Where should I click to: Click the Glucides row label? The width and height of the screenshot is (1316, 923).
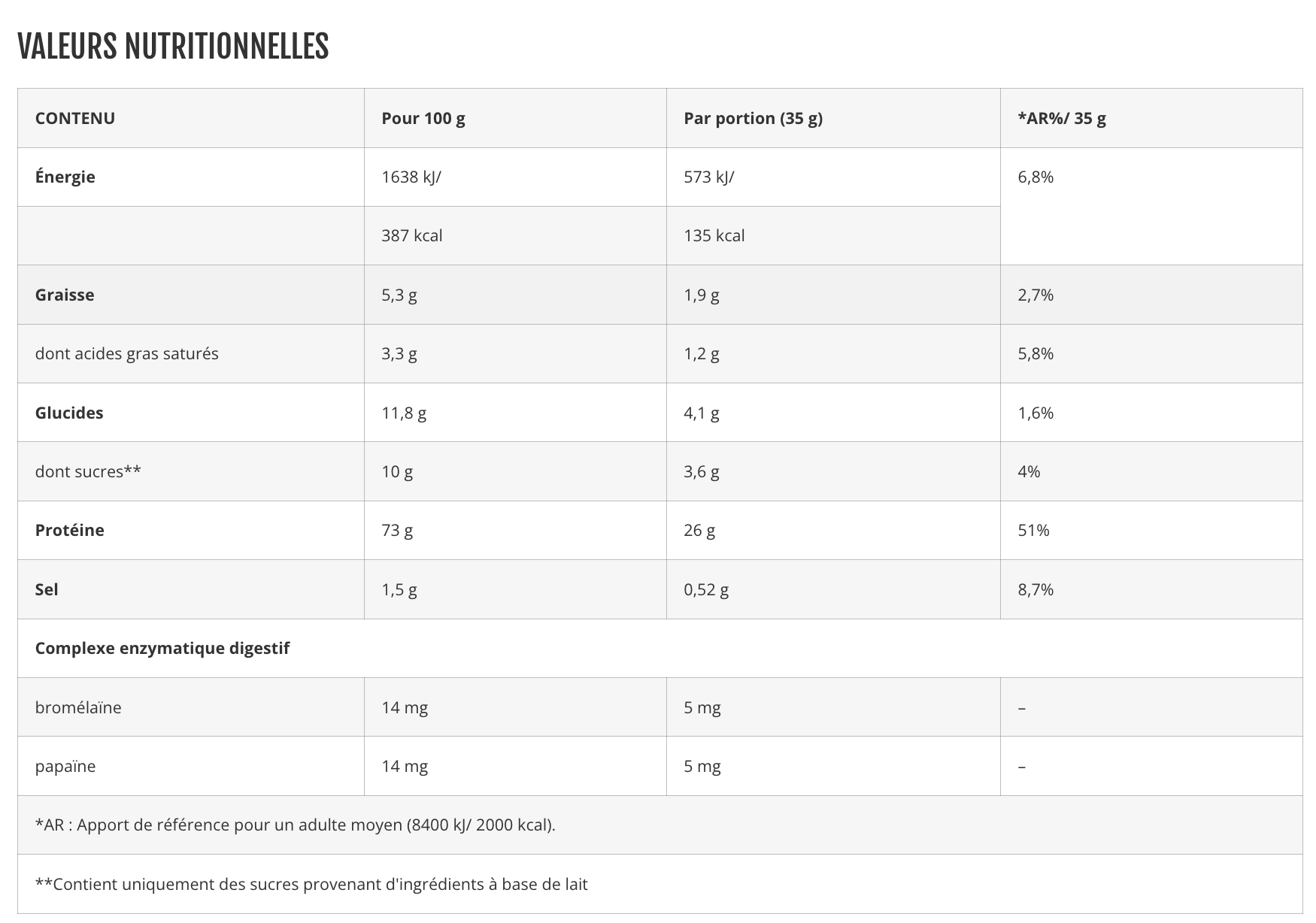69,413
